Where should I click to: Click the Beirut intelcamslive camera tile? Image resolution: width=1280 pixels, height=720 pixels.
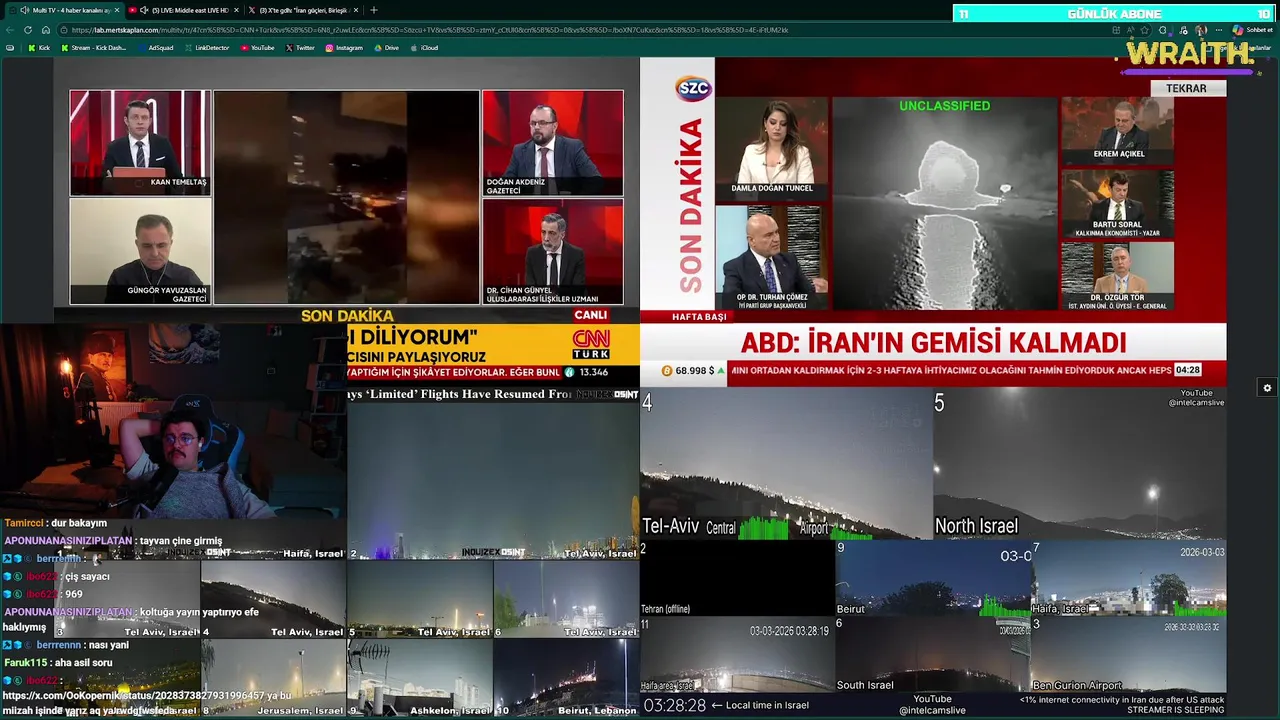pos(933,578)
